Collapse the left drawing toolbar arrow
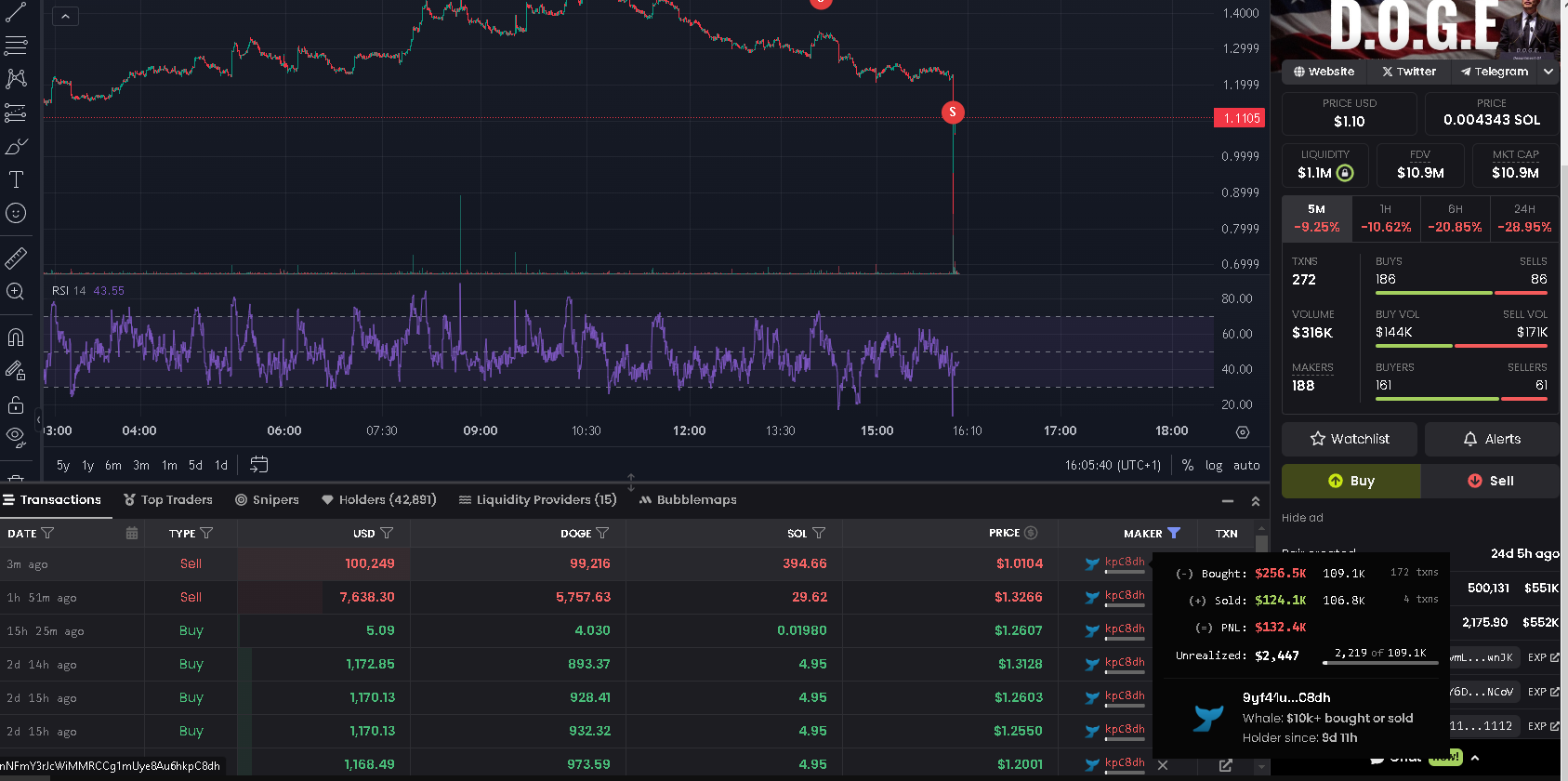 click(38, 420)
